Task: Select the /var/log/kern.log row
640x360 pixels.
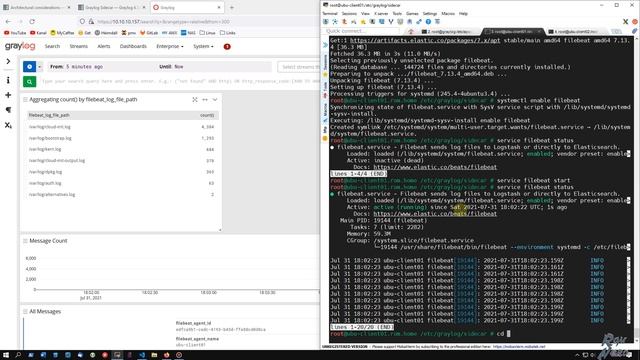Action: [x=122, y=149]
